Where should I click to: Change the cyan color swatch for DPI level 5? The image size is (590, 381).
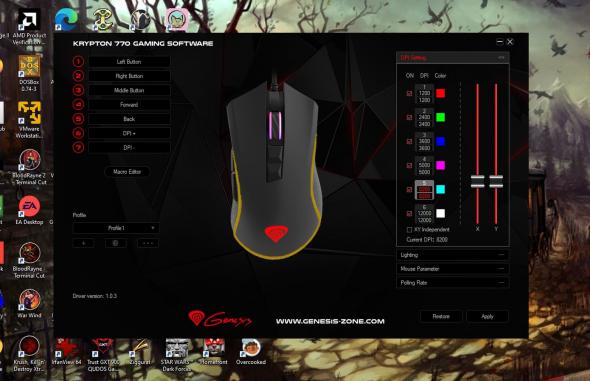(440, 190)
